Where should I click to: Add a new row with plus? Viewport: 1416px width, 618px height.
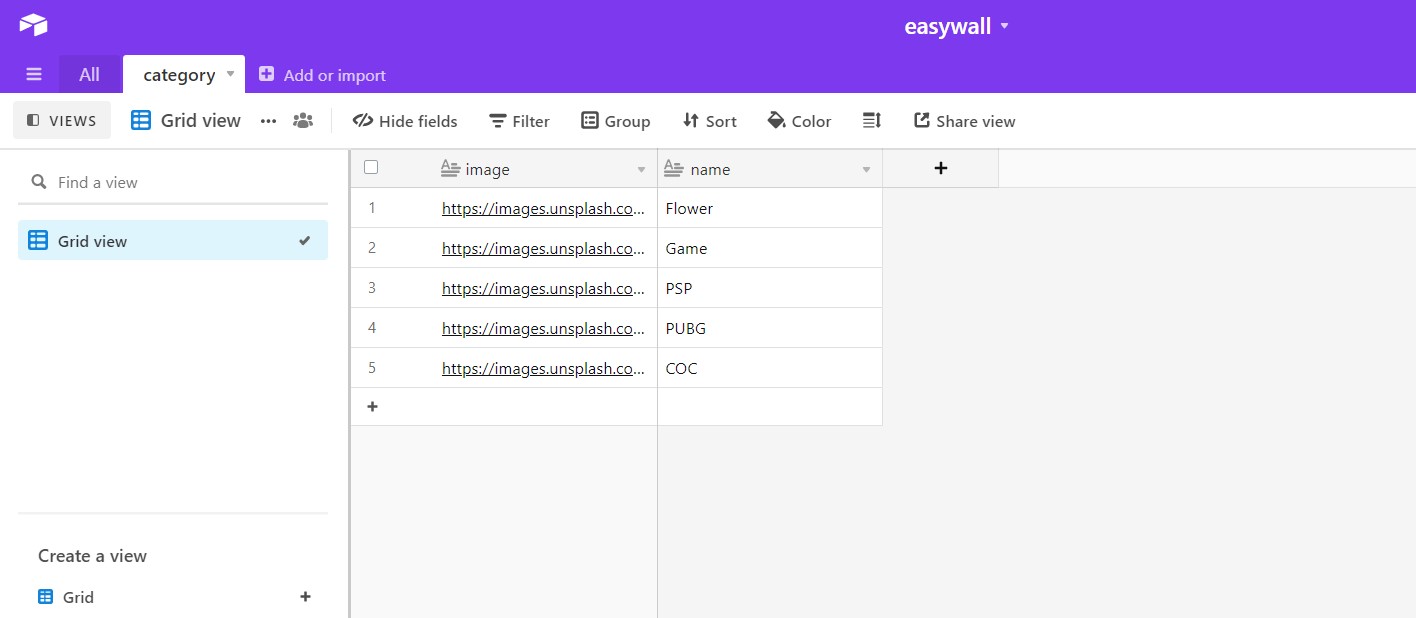[372, 407]
